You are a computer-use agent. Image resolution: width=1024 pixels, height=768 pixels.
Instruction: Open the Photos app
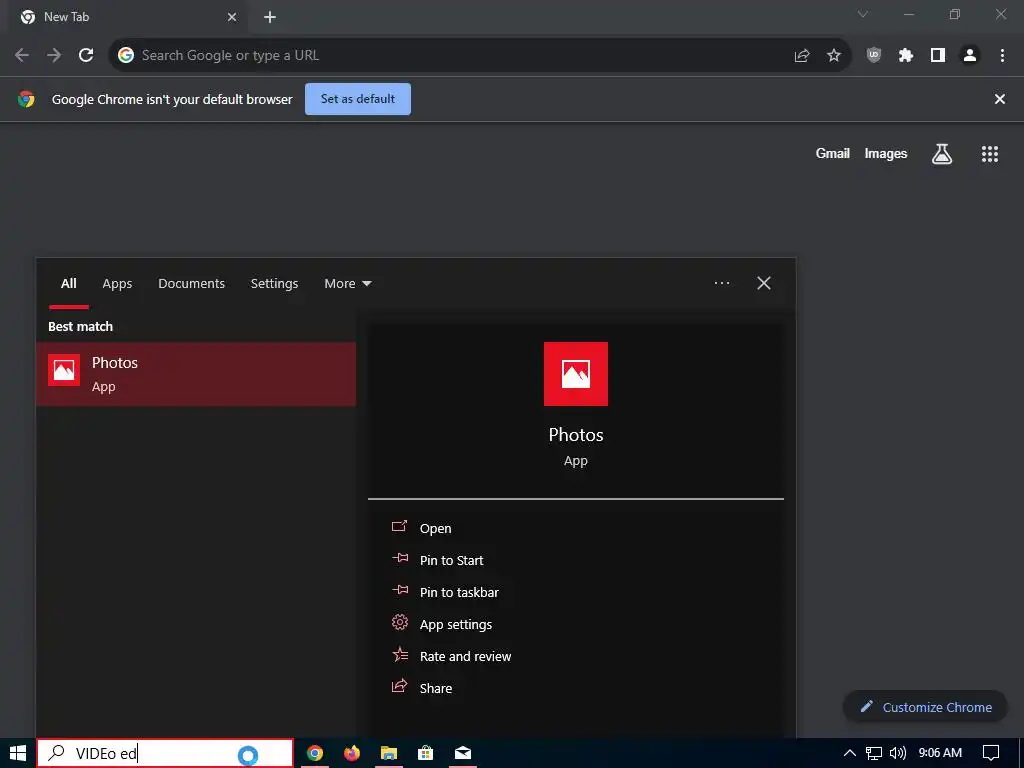coord(436,528)
